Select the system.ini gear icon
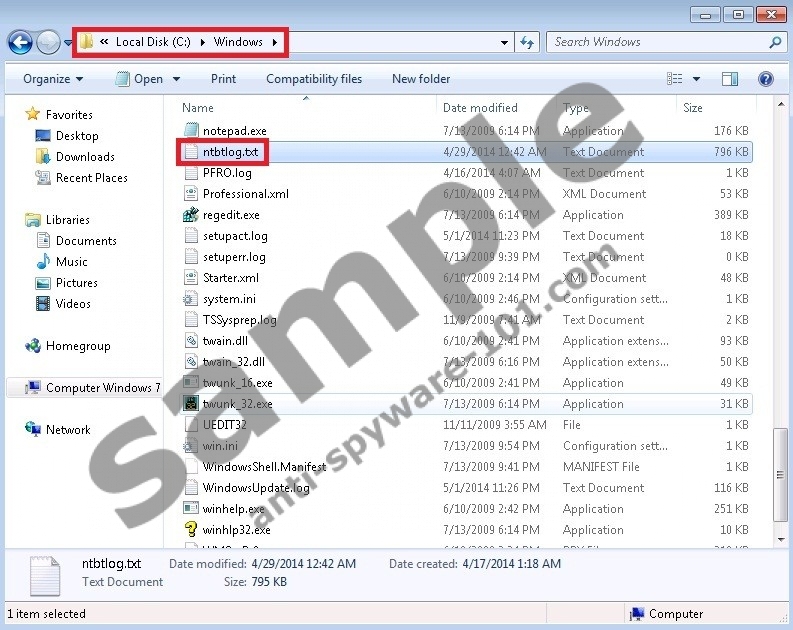Image resolution: width=793 pixels, height=630 pixels. point(191,299)
